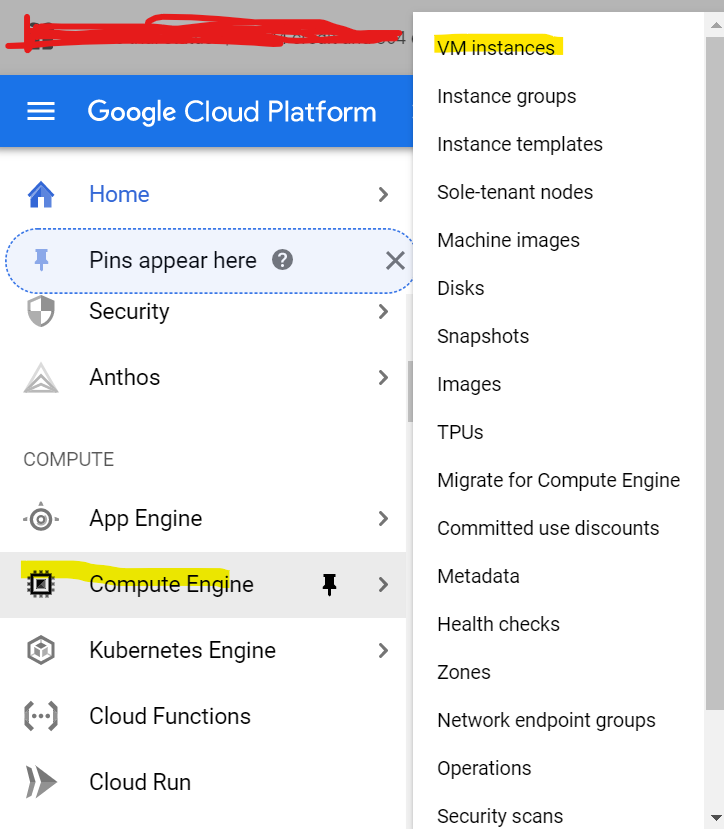Click the Security shield icon
Image resolution: width=724 pixels, height=829 pixels.
[41, 311]
